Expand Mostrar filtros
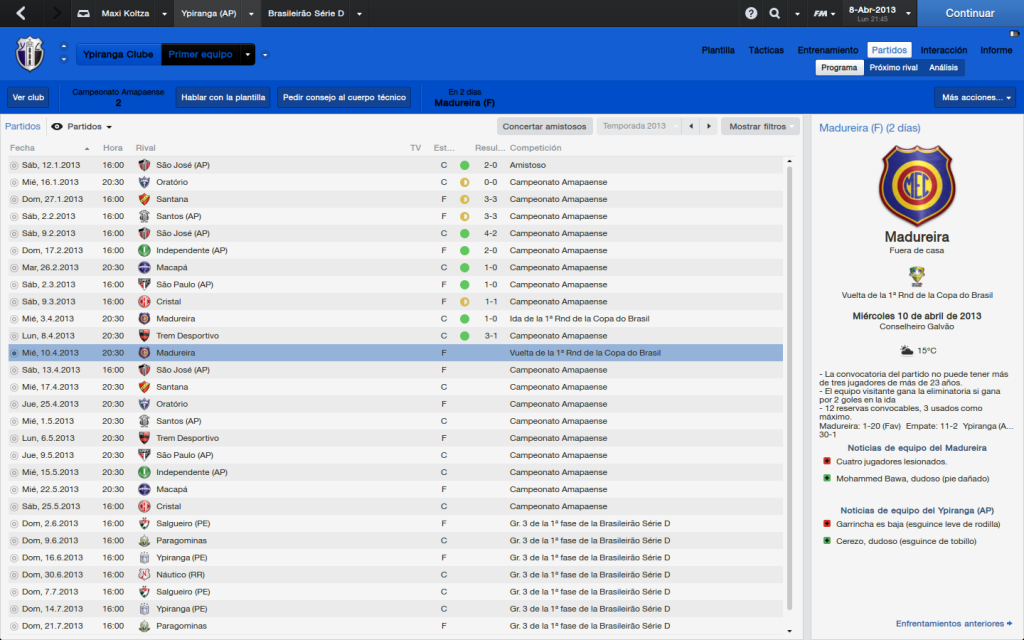Screen dimensions: 1024x640 [x=760, y=126]
